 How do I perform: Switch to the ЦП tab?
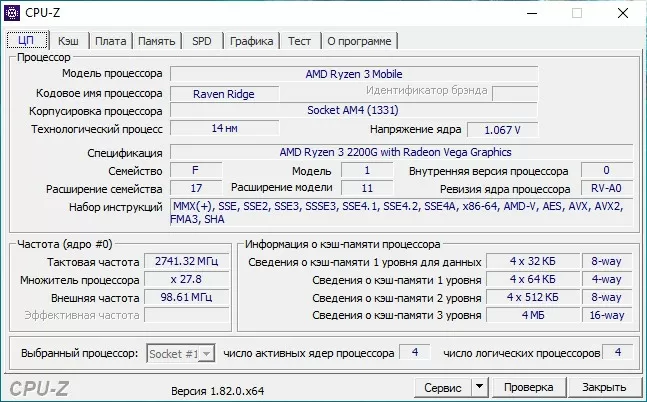pos(27,41)
